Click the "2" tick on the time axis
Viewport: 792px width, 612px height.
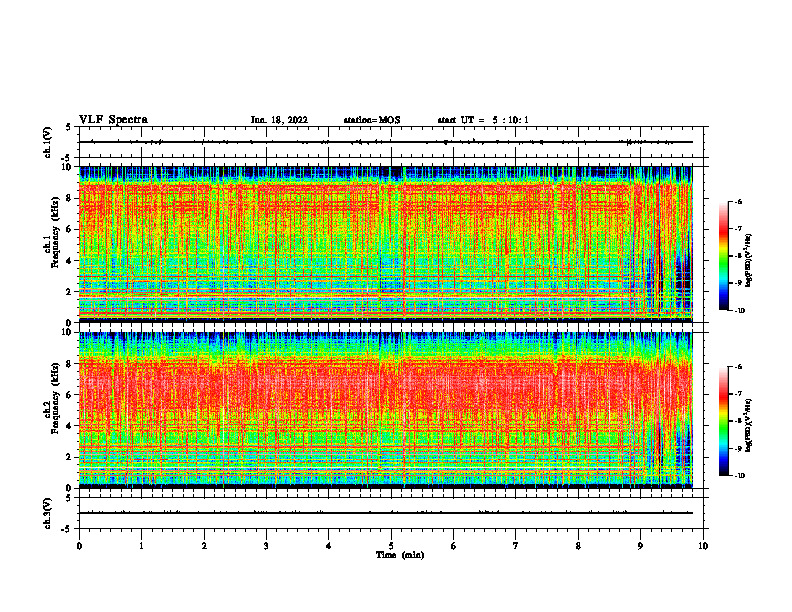204,546
